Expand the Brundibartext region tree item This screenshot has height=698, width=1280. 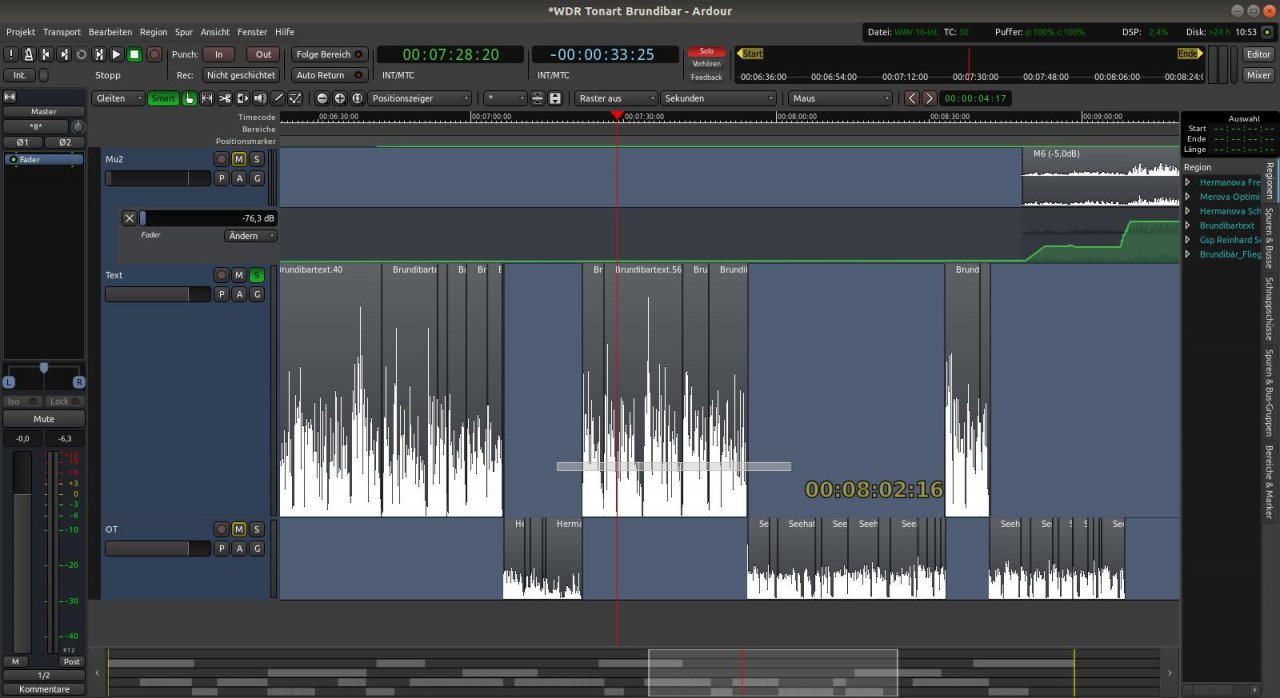pyautogui.click(x=1188, y=226)
